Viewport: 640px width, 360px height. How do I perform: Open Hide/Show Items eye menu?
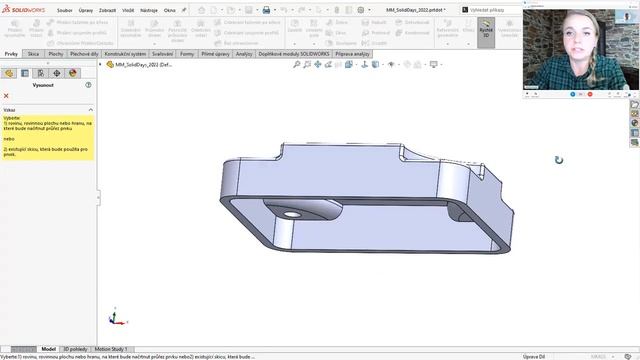tap(391, 64)
